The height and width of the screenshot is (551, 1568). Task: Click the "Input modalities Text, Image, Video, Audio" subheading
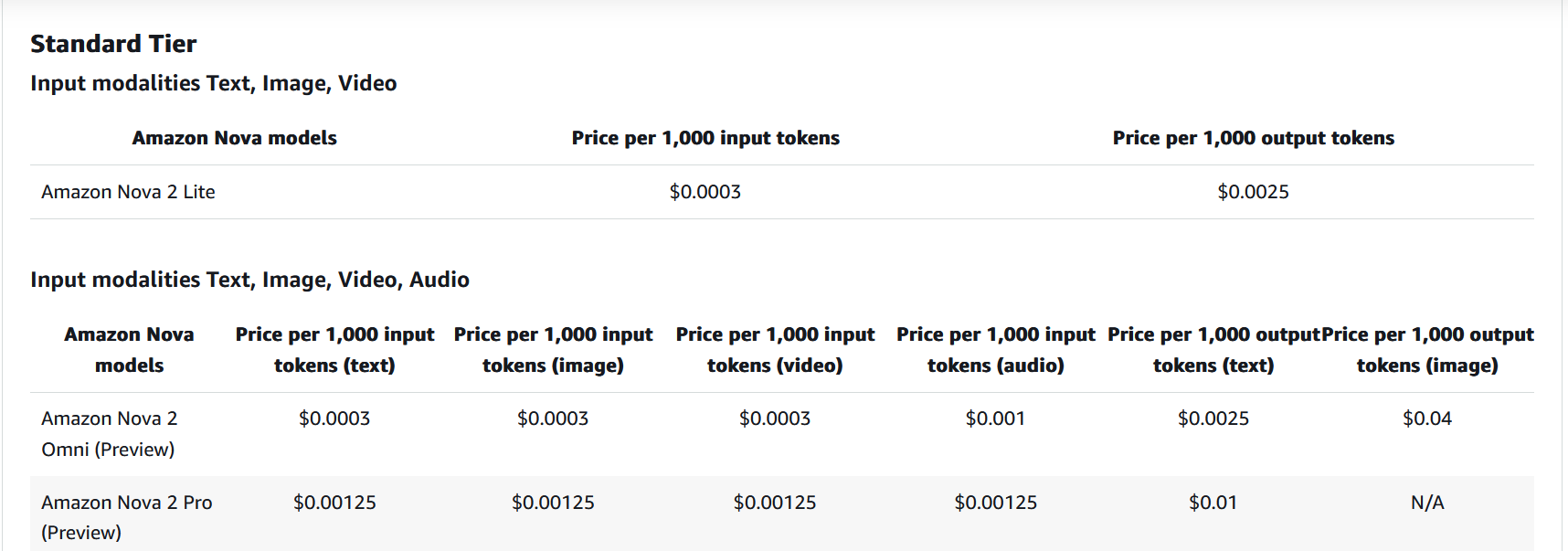coord(249,280)
